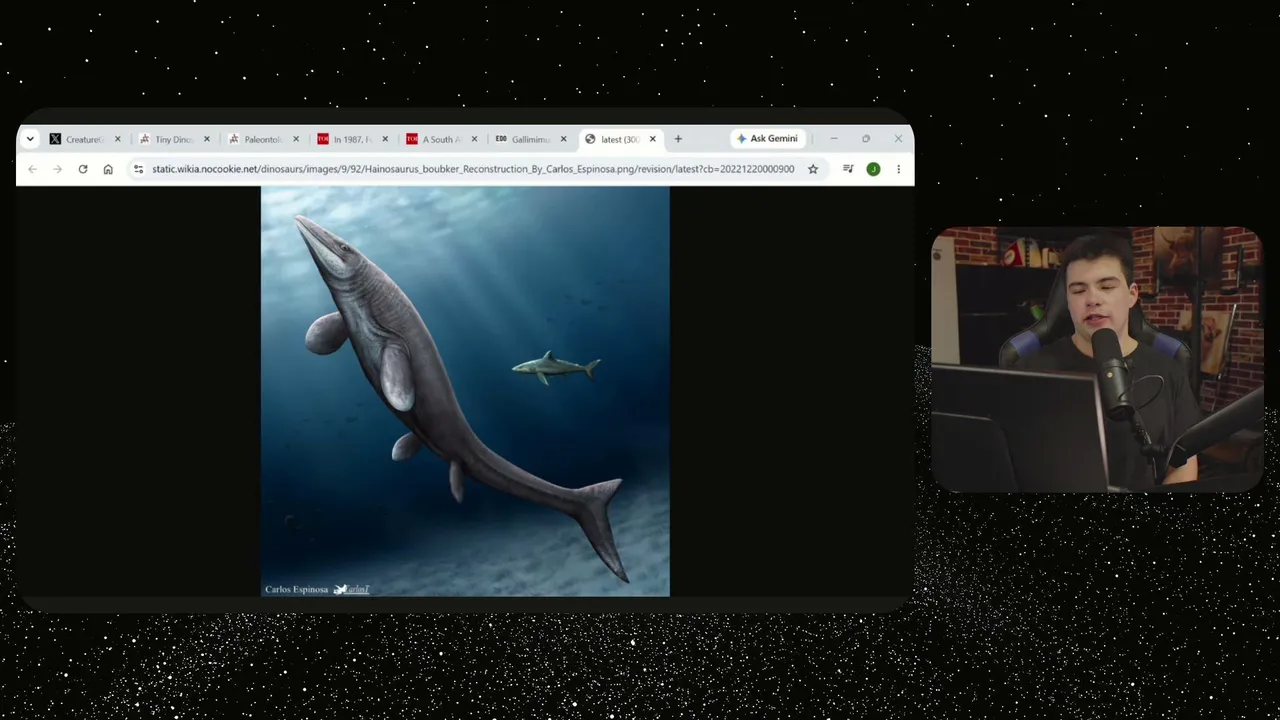The image size is (1280, 720).
Task: Click the Hainosaurus reconstruction image
Action: (465, 391)
